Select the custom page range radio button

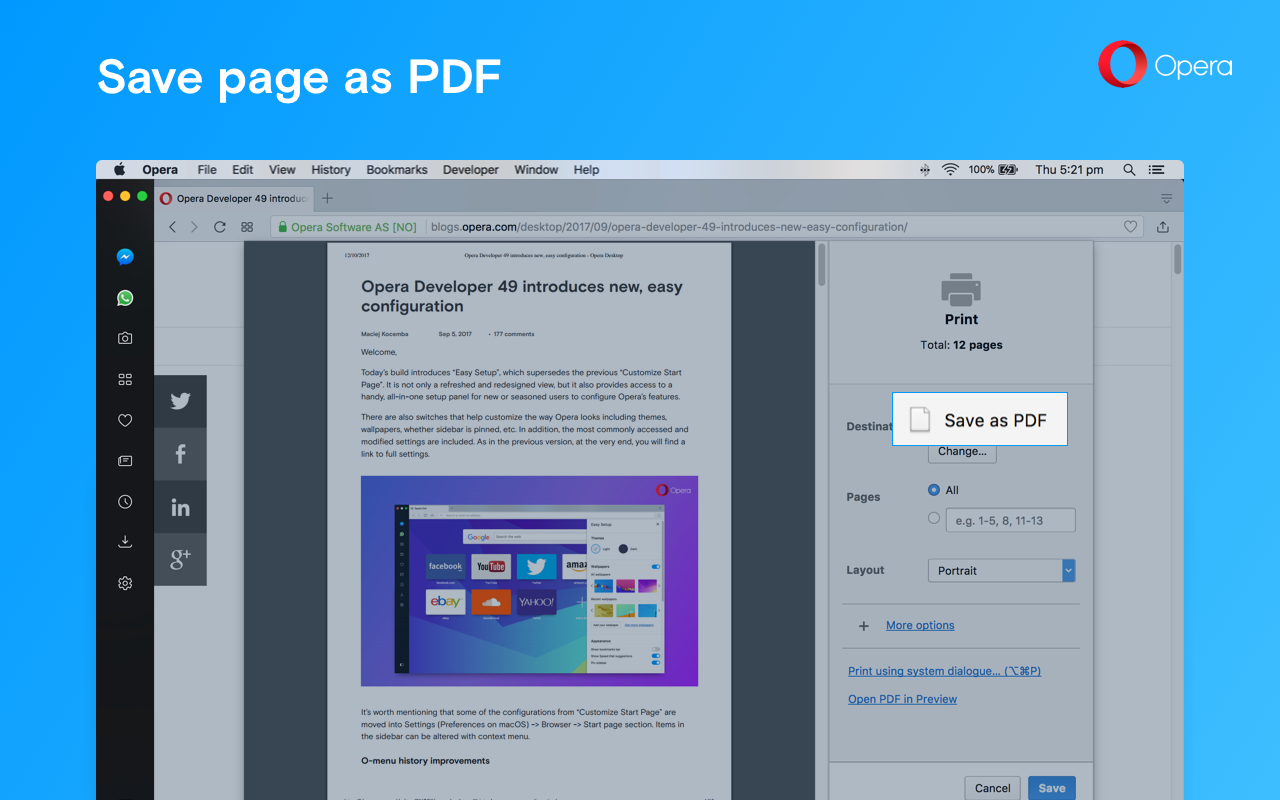click(x=934, y=518)
